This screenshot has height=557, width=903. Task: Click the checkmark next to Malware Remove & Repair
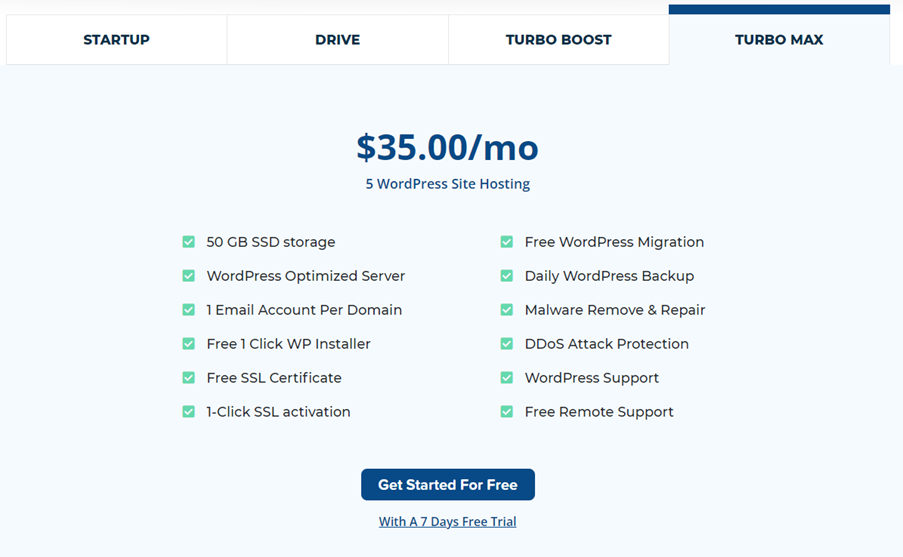point(507,310)
